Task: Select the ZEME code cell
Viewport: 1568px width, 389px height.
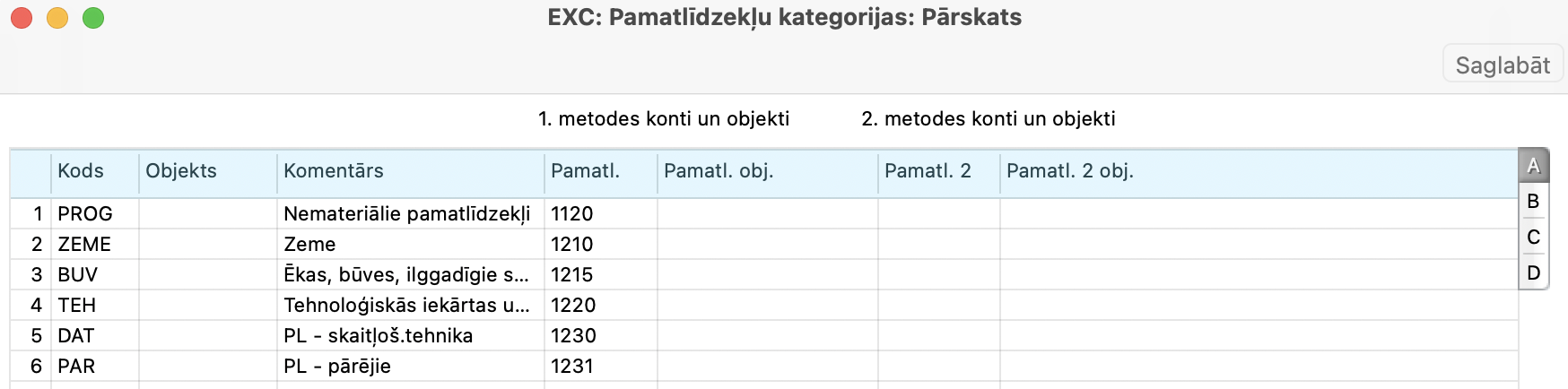Action: point(94,245)
